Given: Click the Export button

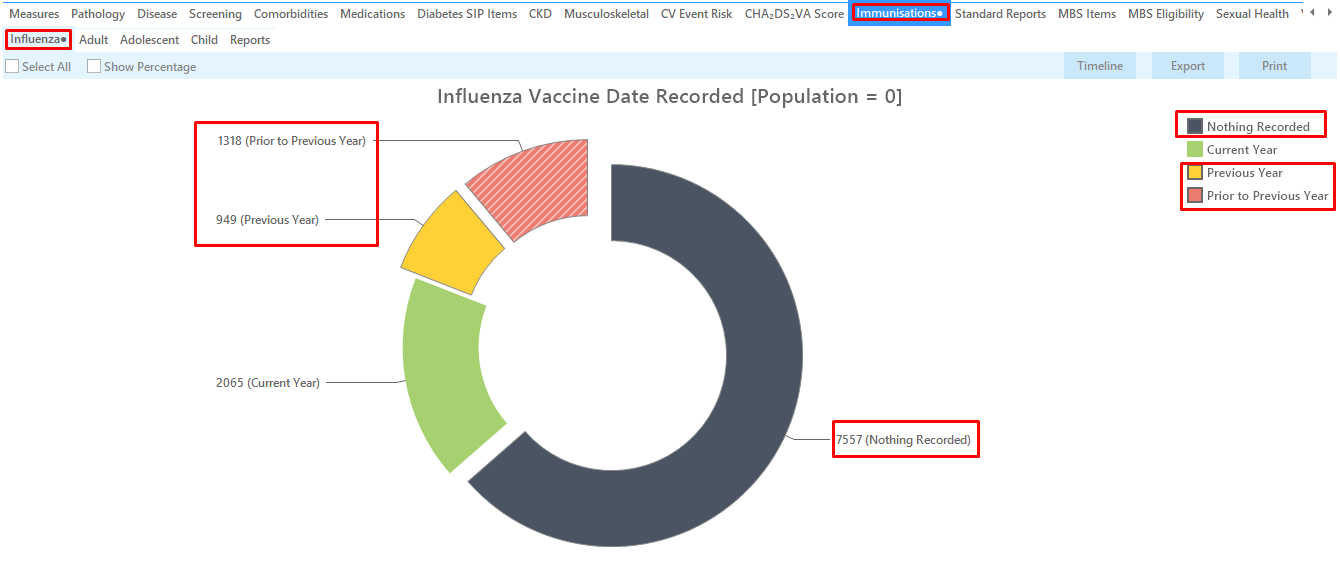Looking at the screenshot, I should click(x=1188, y=66).
